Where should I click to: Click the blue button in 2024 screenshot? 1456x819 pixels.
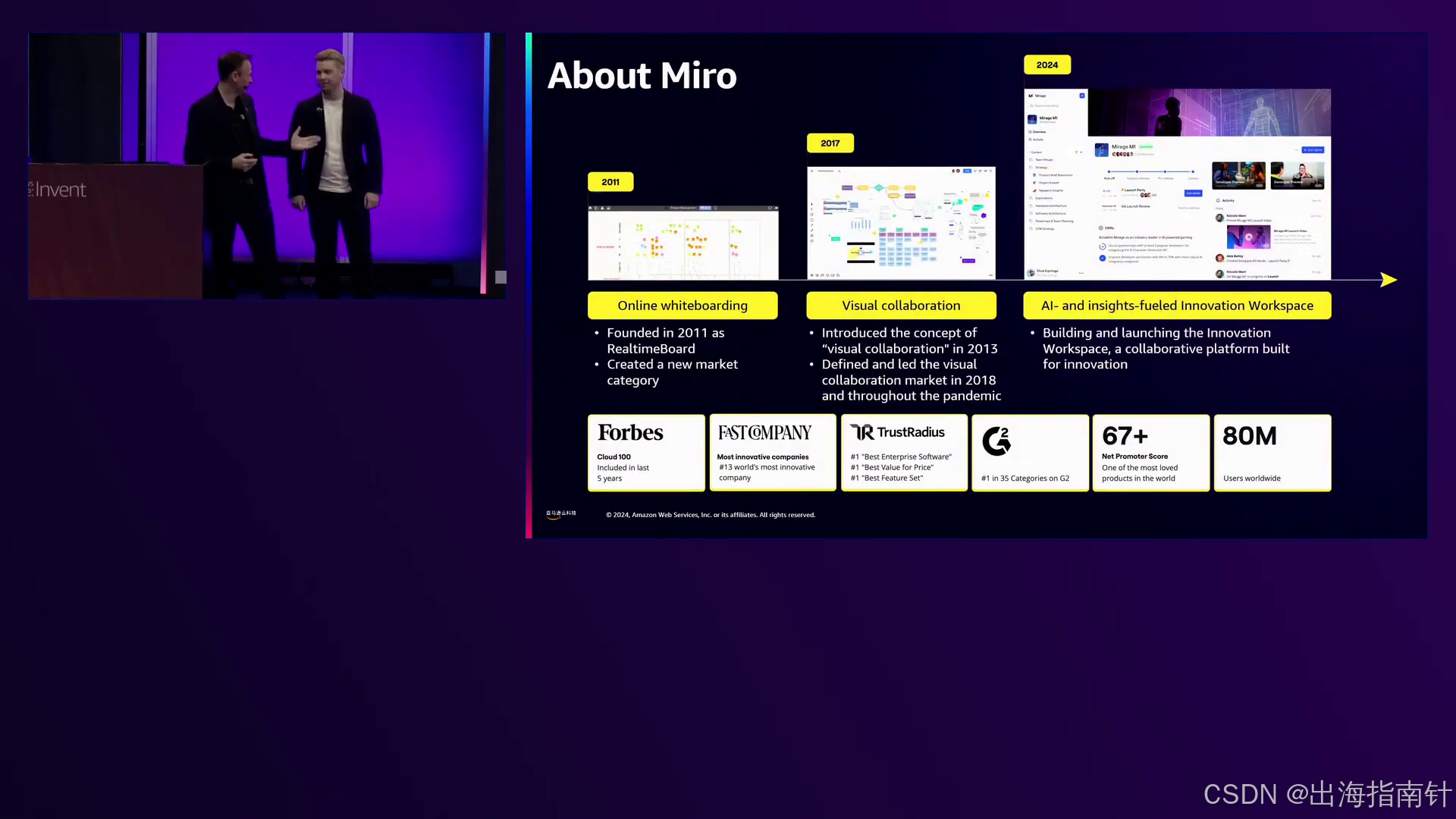coord(1313,150)
